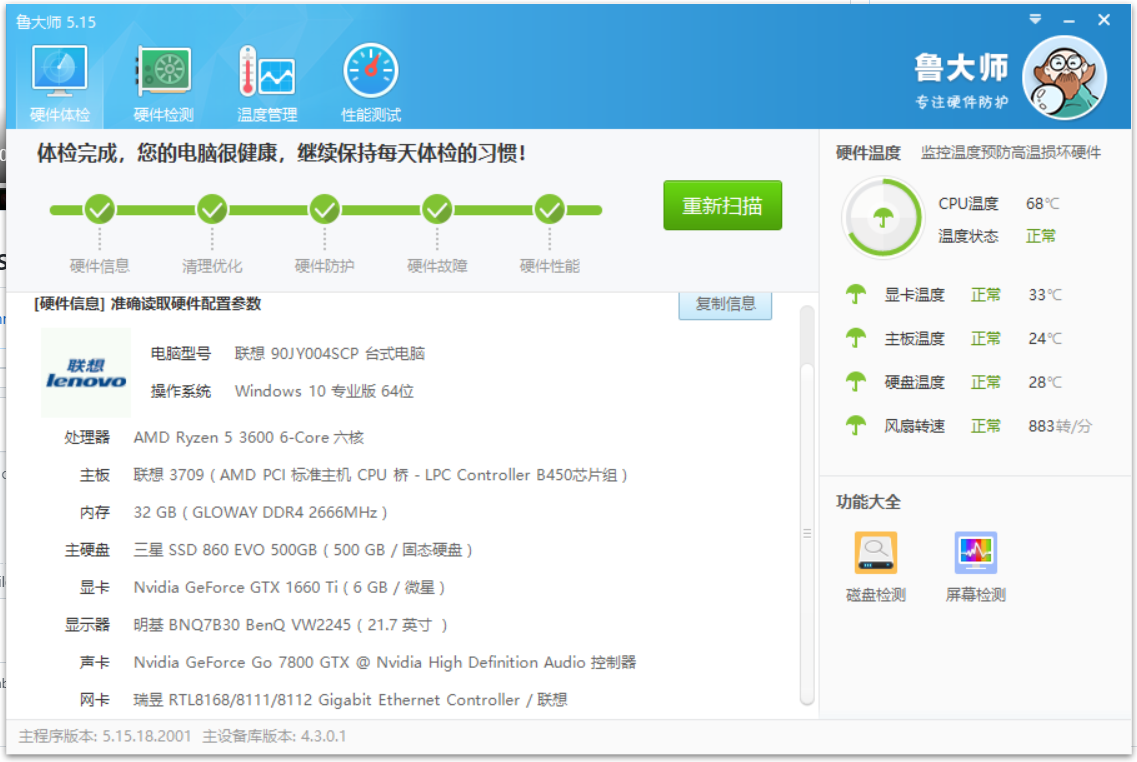Click the 主程序版本 5.15.18.2001 status text

pos(105,737)
